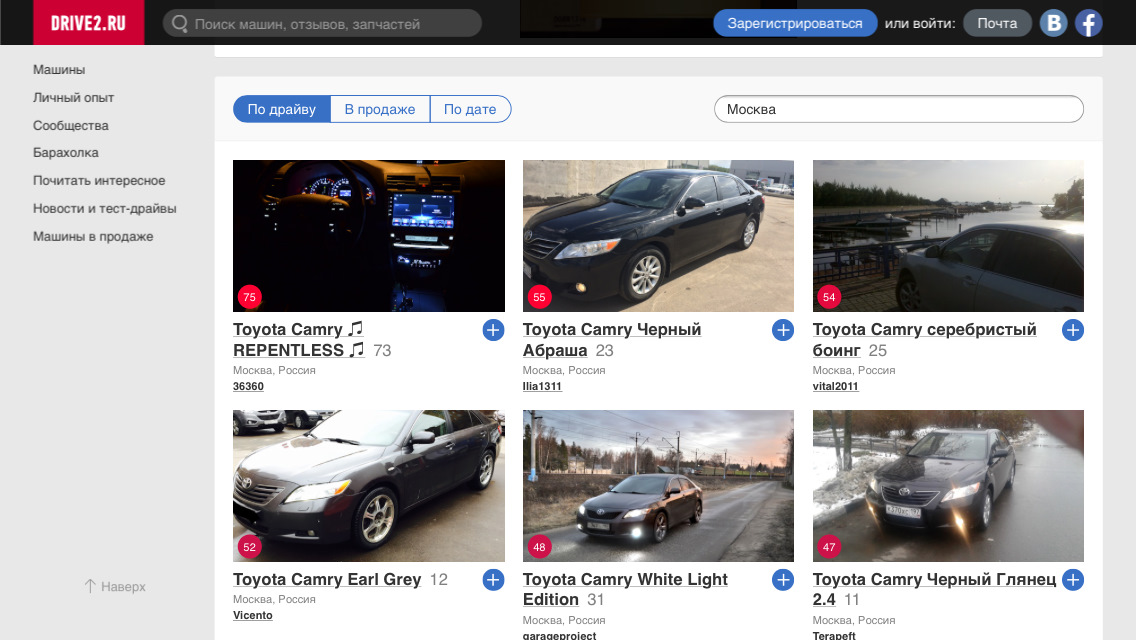Viewport: 1136px width, 640px height.
Task: Open Барахолка in sidebar
Action: (65, 152)
